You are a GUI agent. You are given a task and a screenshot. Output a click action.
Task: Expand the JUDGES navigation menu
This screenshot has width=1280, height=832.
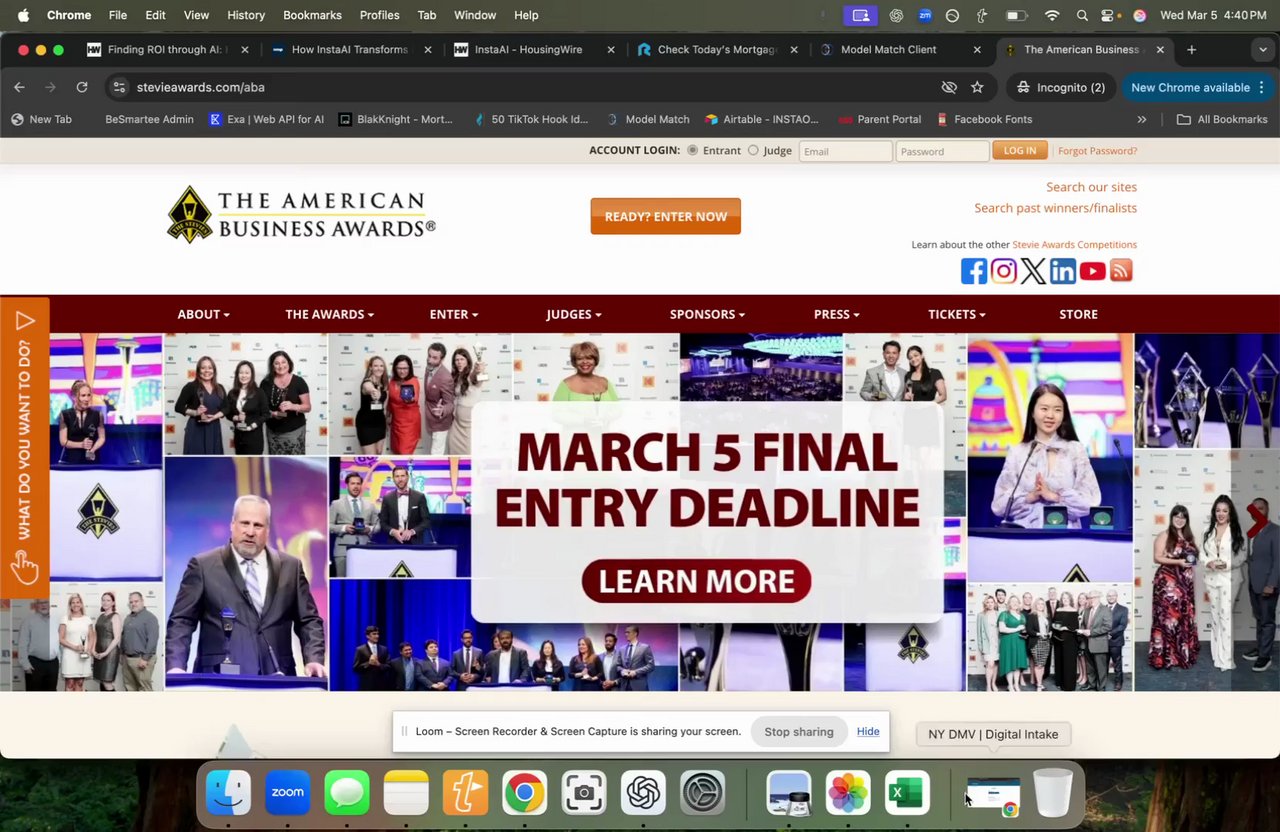pos(574,314)
